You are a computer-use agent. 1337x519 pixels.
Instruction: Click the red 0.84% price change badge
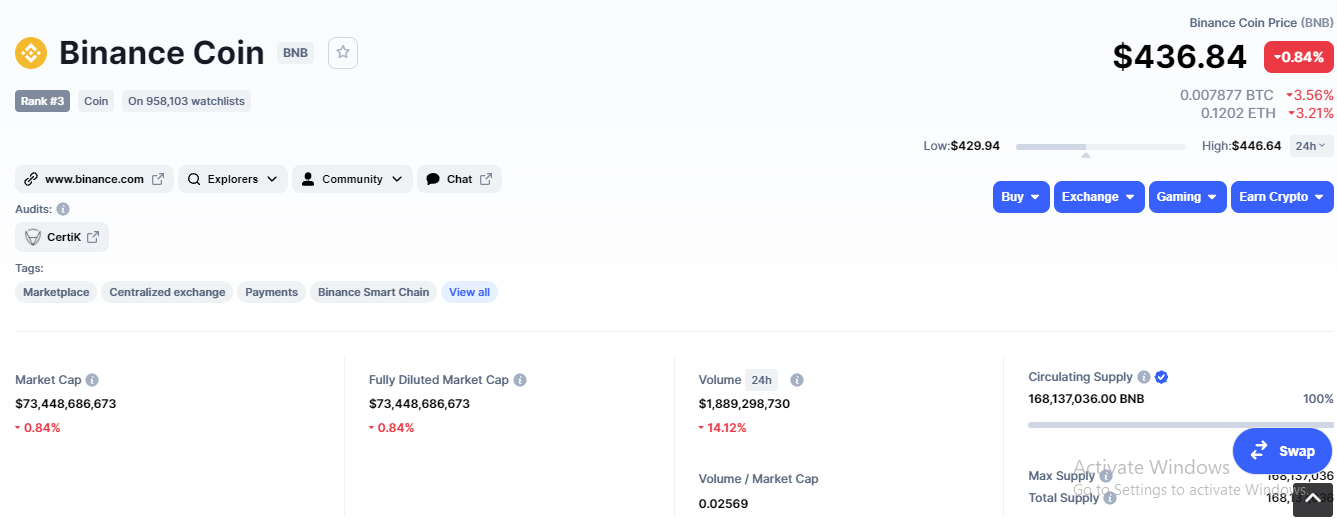pyautogui.click(x=1299, y=57)
